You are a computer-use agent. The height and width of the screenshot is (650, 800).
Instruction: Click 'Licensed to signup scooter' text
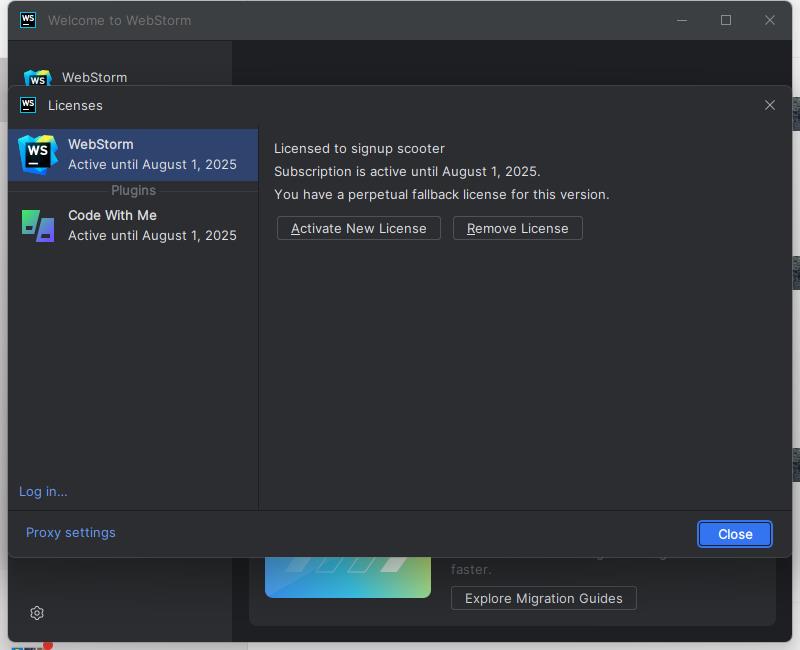click(x=359, y=148)
